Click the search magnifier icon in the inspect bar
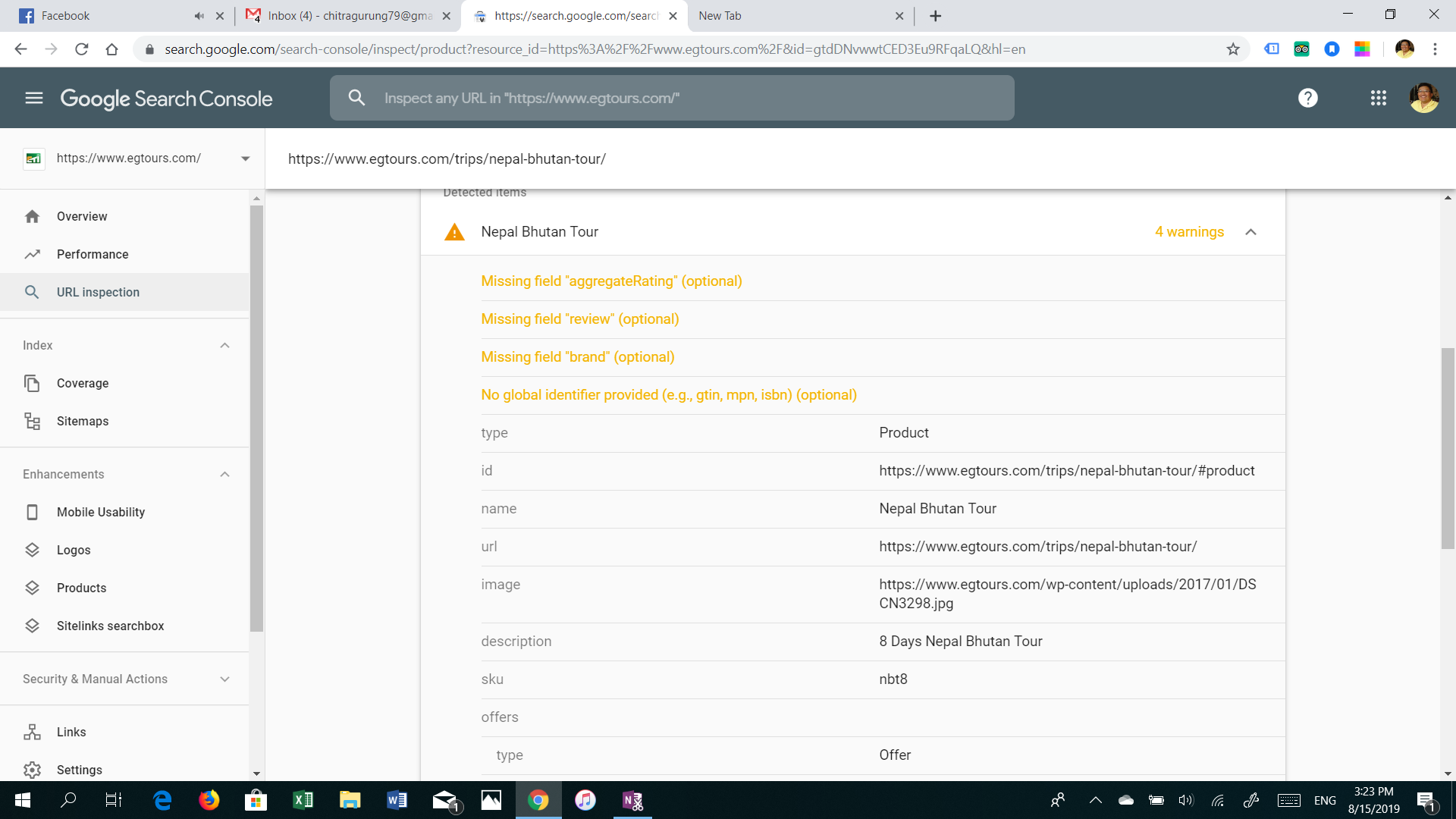The height and width of the screenshot is (819, 1456). (356, 98)
